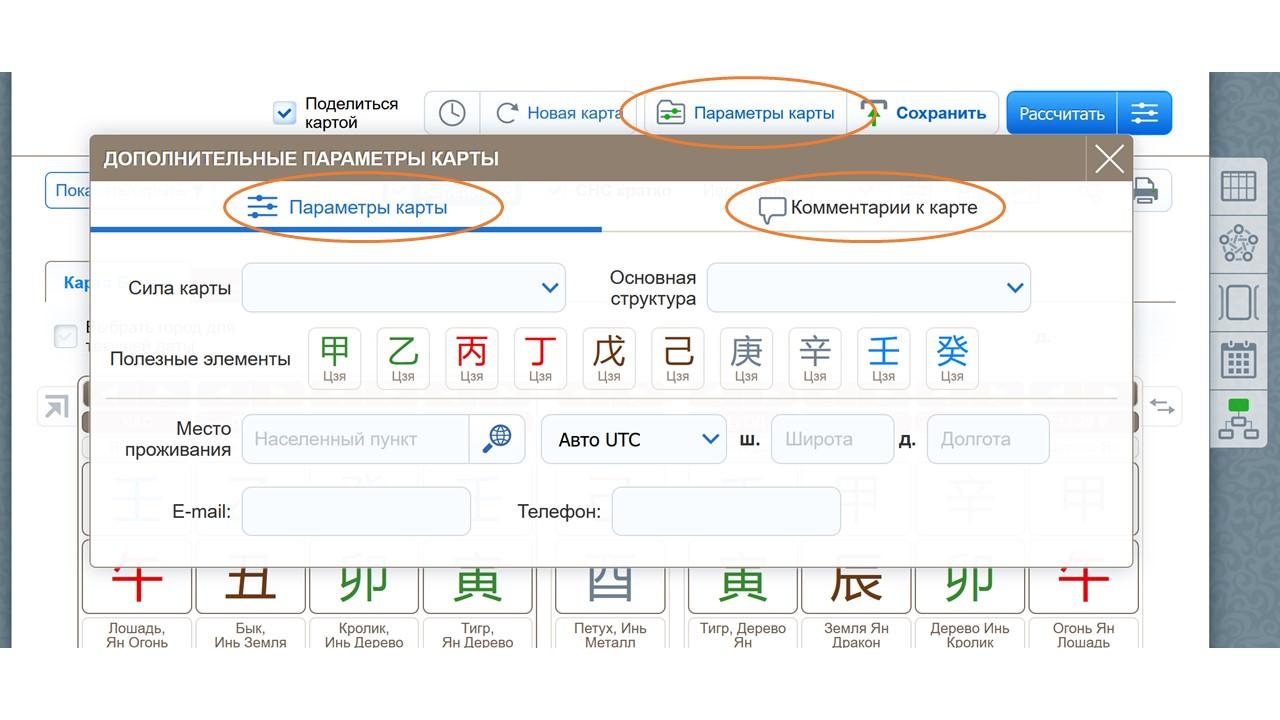Switch to Комментарии к карте tab
The width and height of the screenshot is (1280, 720).
point(867,208)
